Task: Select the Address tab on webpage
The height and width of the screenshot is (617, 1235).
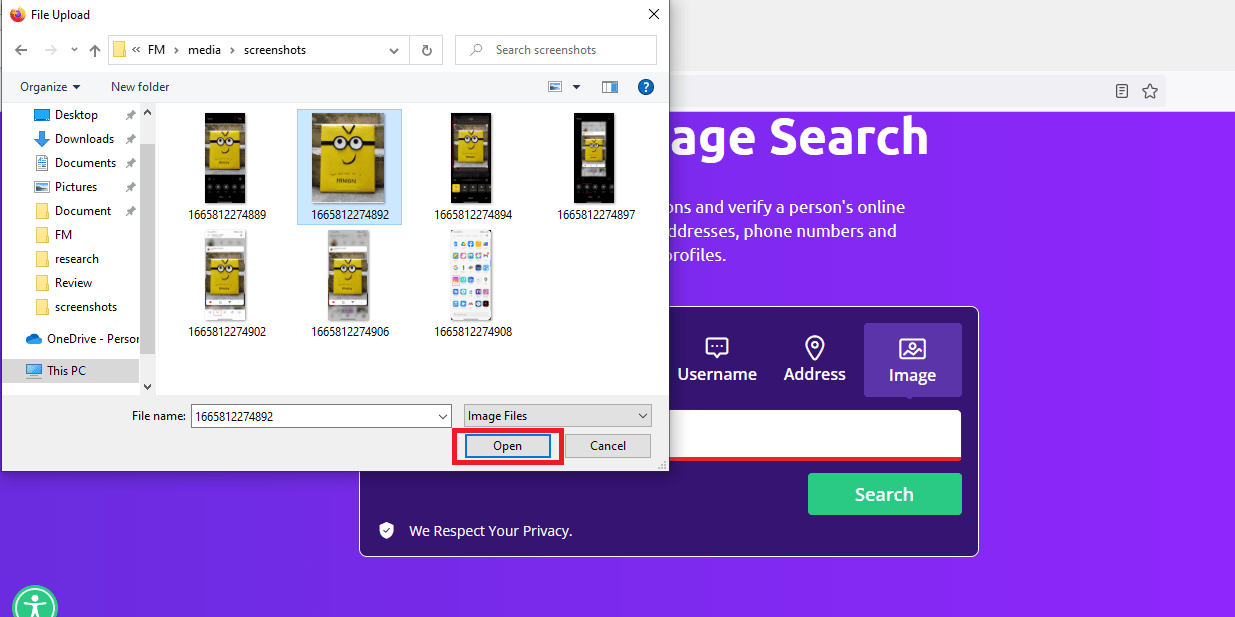Action: tap(815, 360)
